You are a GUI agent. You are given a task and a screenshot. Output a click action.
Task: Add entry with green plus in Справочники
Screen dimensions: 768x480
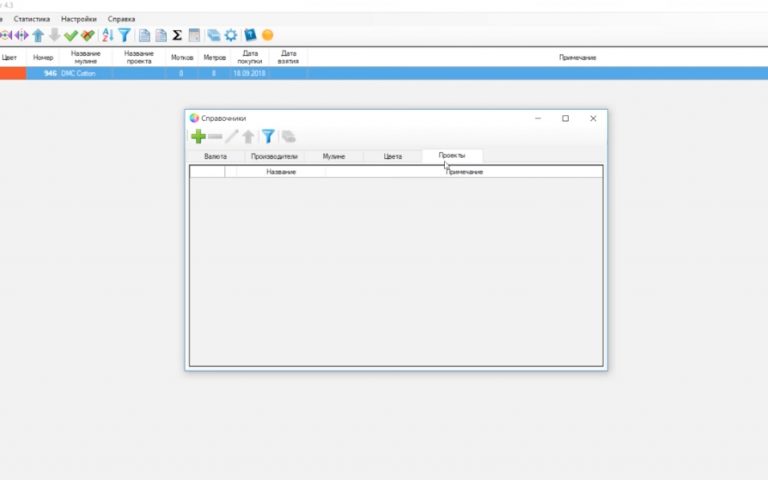click(x=198, y=136)
